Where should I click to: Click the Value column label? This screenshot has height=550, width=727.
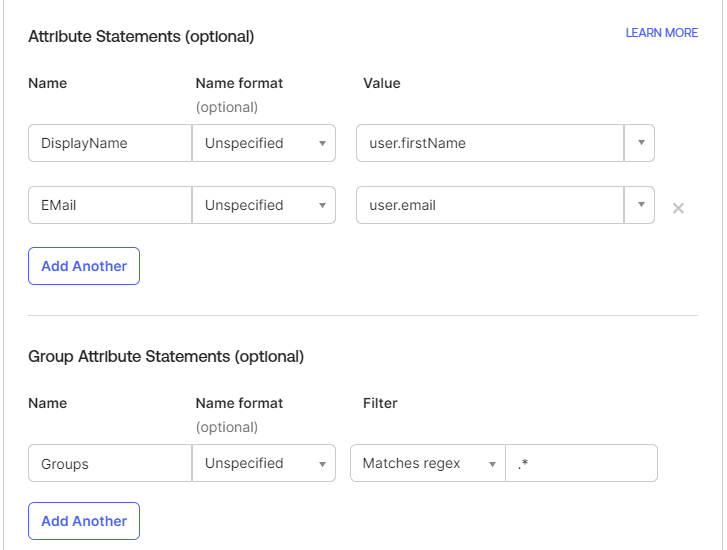pos(381,83)
